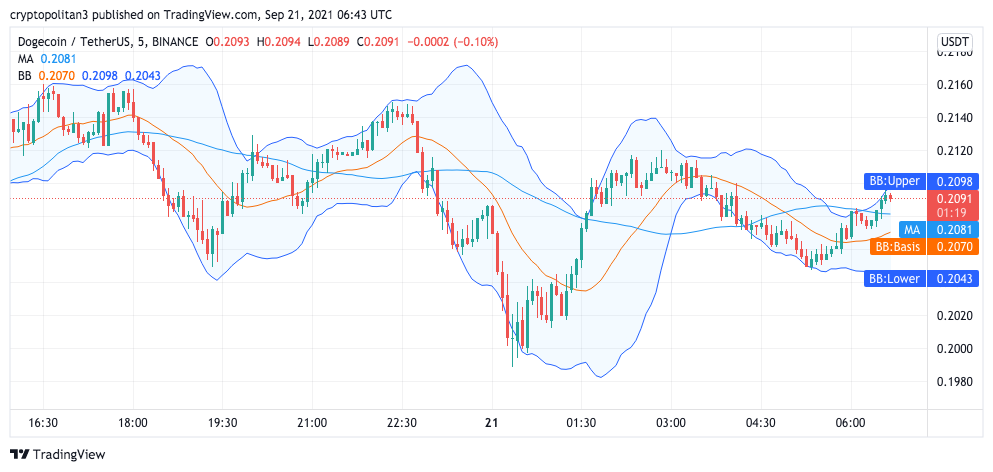Click the 0.2000 price axis label
This screenshot has height=472, width=993.
pos(952,348)
